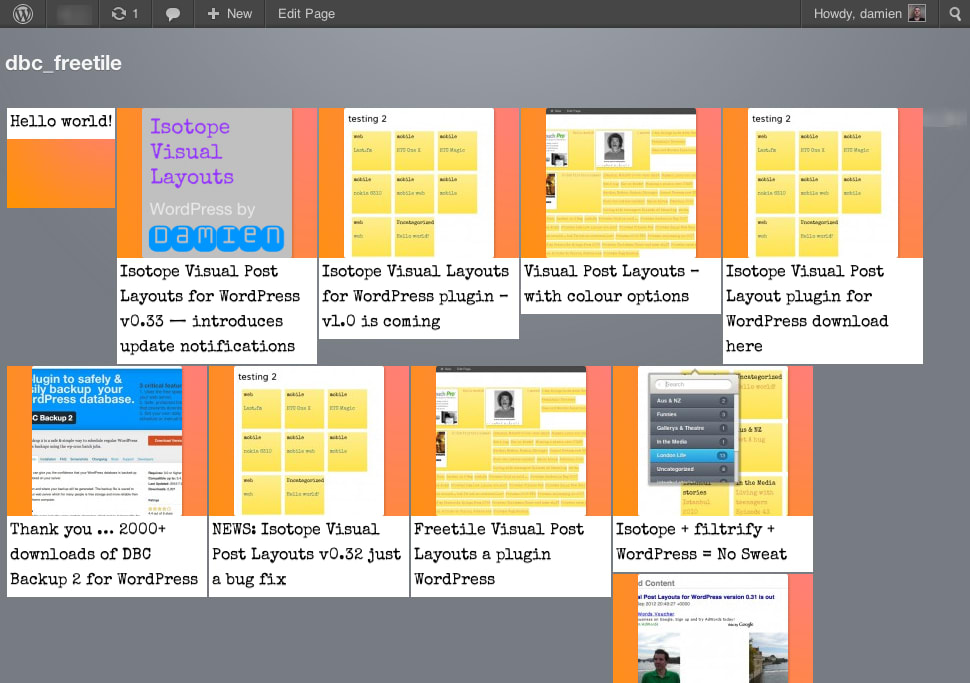Click the damien avatar picture
970x683 pixels.
click(916, 14)
